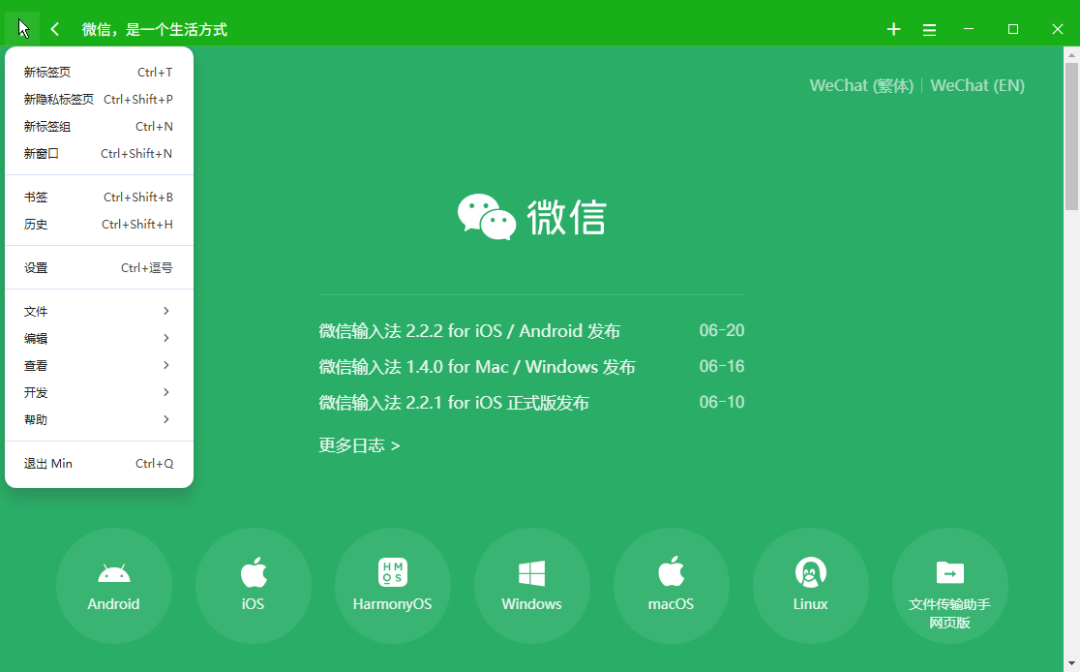Select 新窗口 menu item
The height and width of the screenshot is (672, 1080).
click(x=98, y=154)
